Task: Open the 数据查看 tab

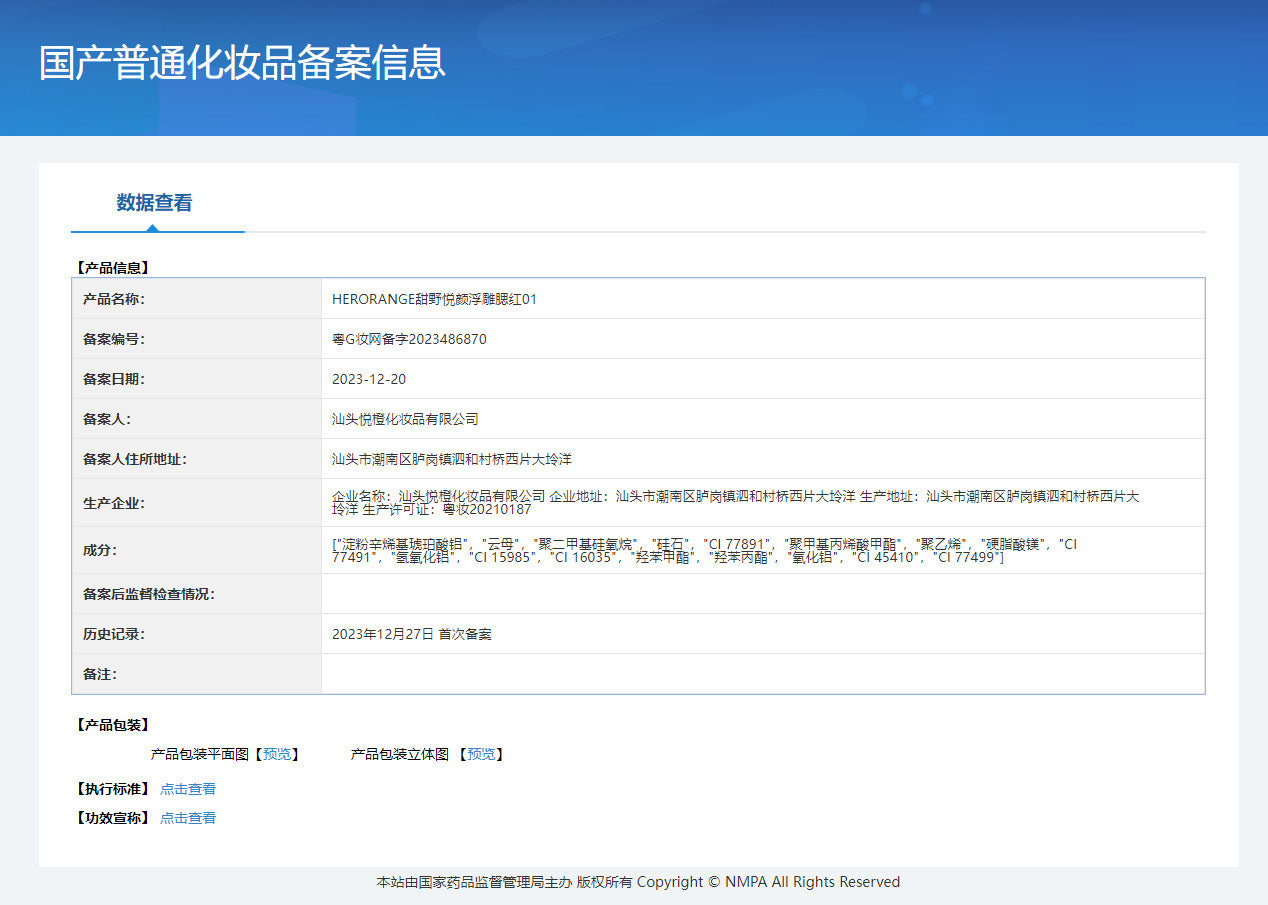Action: pyautogui.click(x=154, y=203)
